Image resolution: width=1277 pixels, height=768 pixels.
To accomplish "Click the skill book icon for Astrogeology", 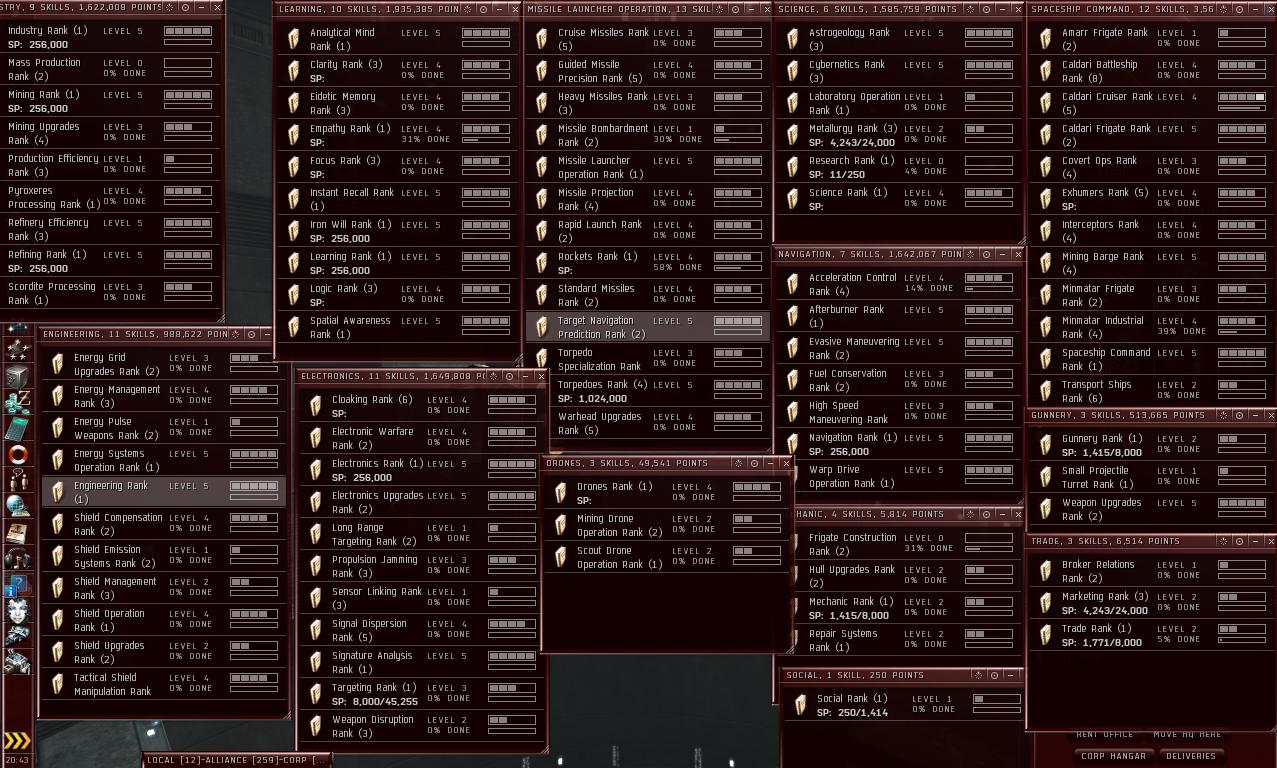I will point(792,39).
